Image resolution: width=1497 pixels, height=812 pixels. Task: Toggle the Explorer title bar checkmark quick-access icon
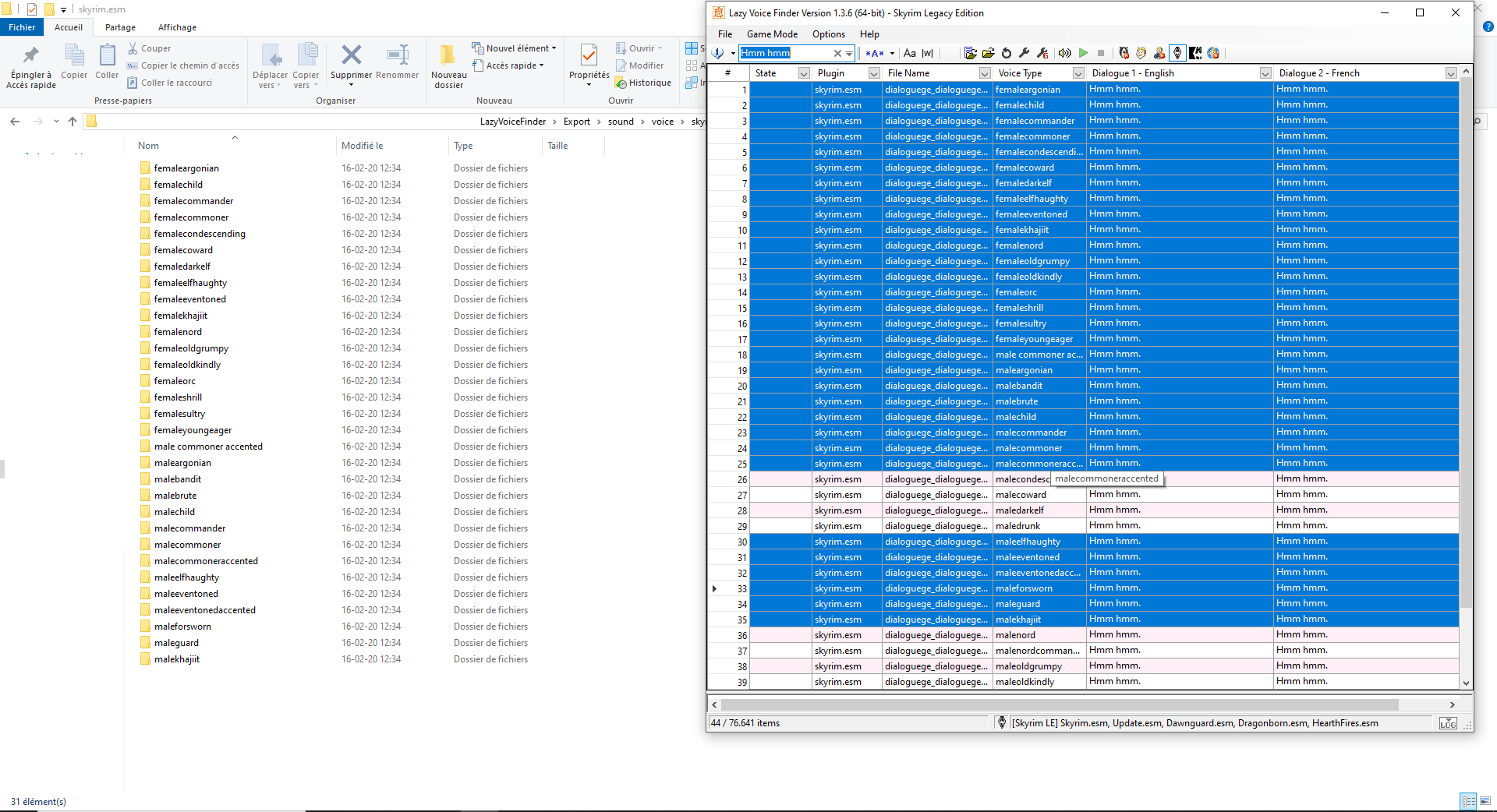[32, 9]
